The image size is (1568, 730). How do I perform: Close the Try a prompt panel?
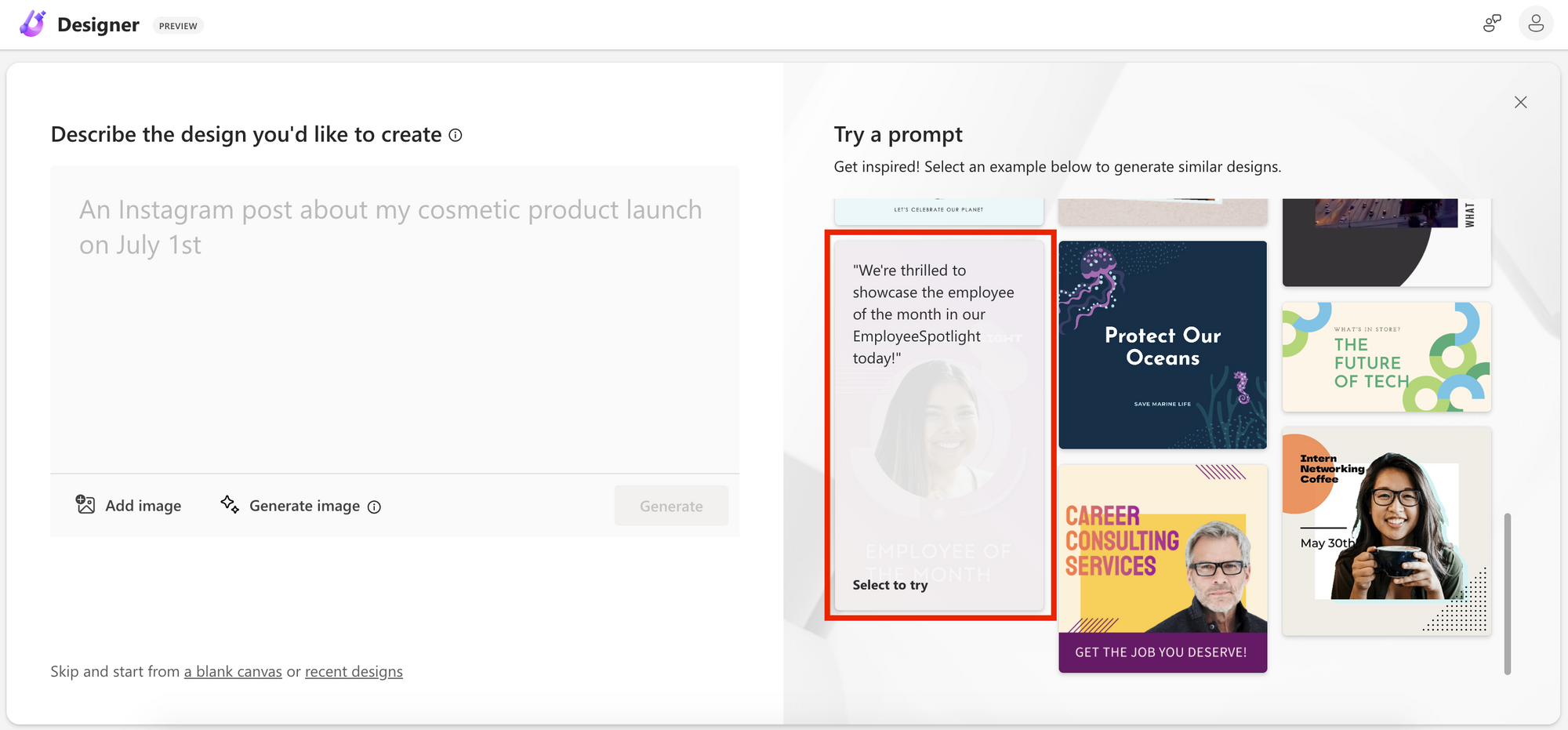(x=1520, y=102)
